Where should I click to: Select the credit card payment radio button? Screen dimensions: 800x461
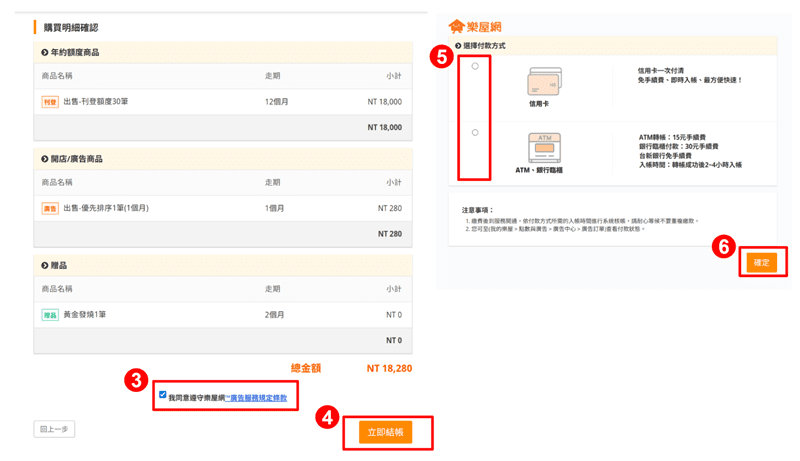tap(475, 66)
